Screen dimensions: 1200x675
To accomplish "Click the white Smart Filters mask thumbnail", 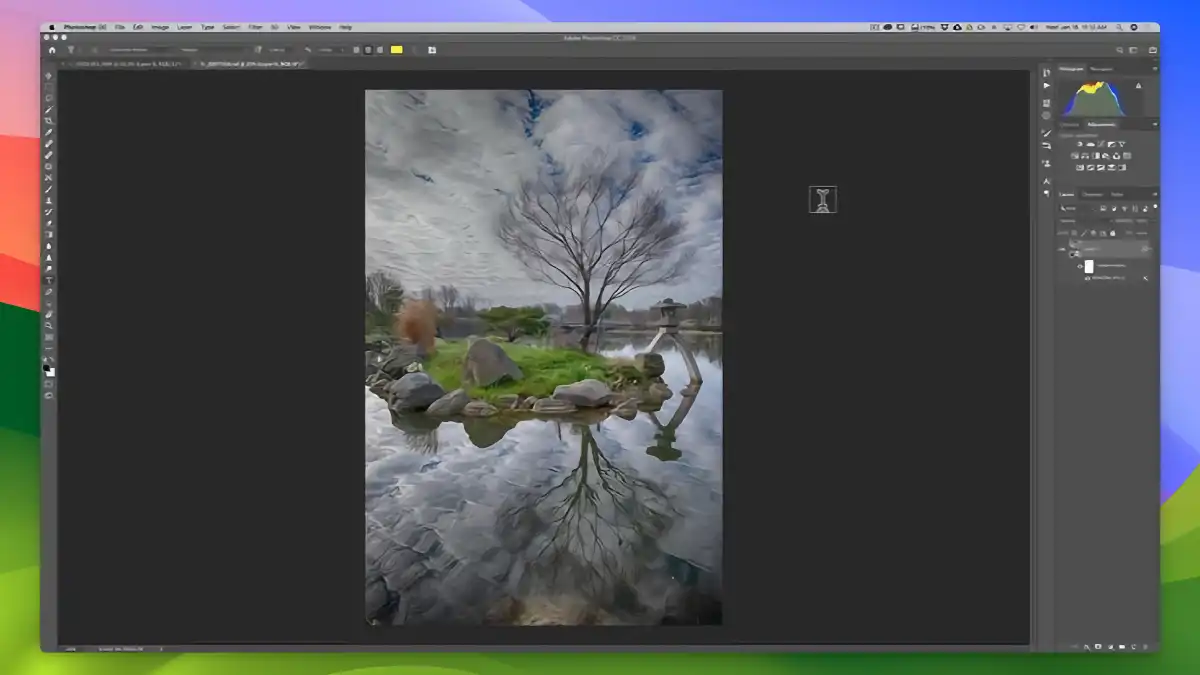I will [x=1089, y=267].
